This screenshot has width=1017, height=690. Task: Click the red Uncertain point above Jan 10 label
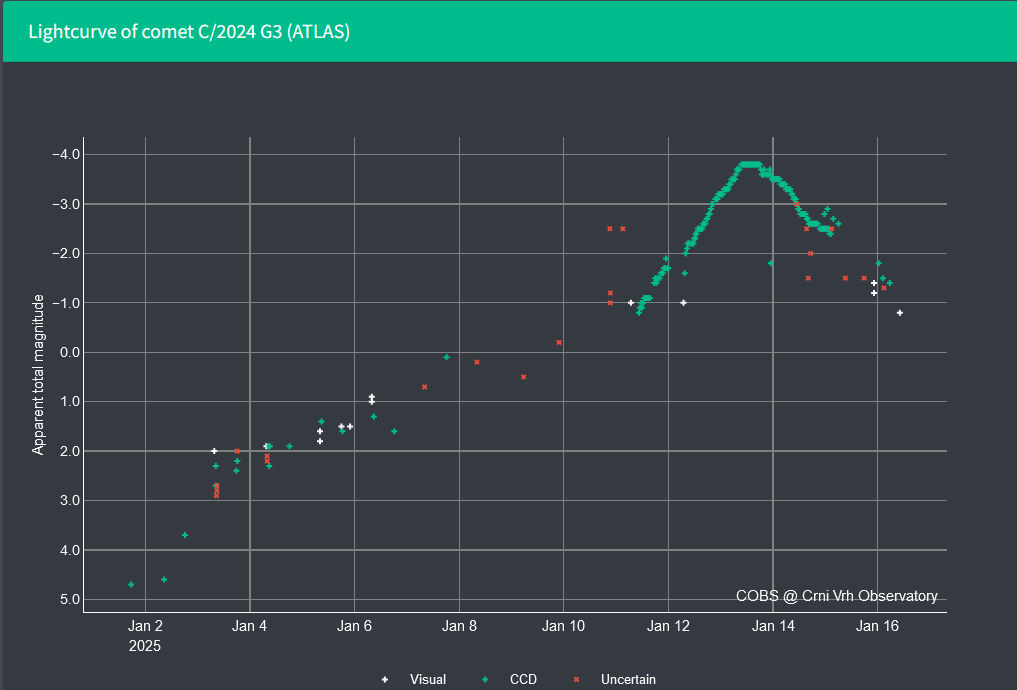559,342
